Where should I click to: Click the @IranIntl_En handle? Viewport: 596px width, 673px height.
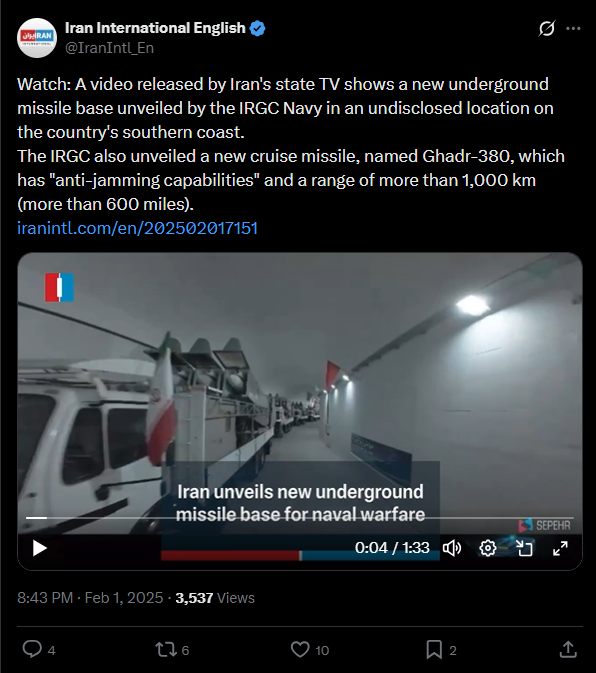[109, 48]
